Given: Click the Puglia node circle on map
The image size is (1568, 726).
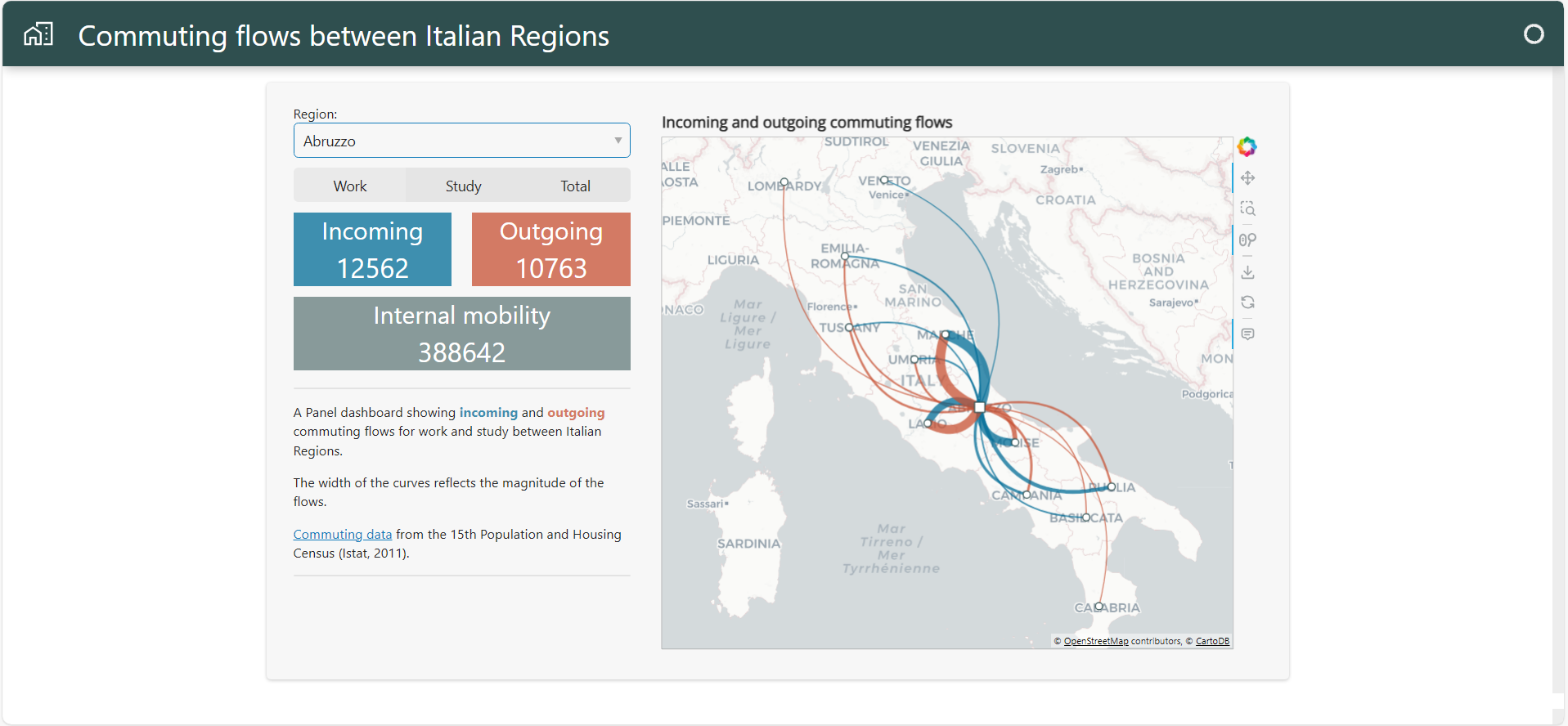Looking at the screenshot, I should point(1111,486).
